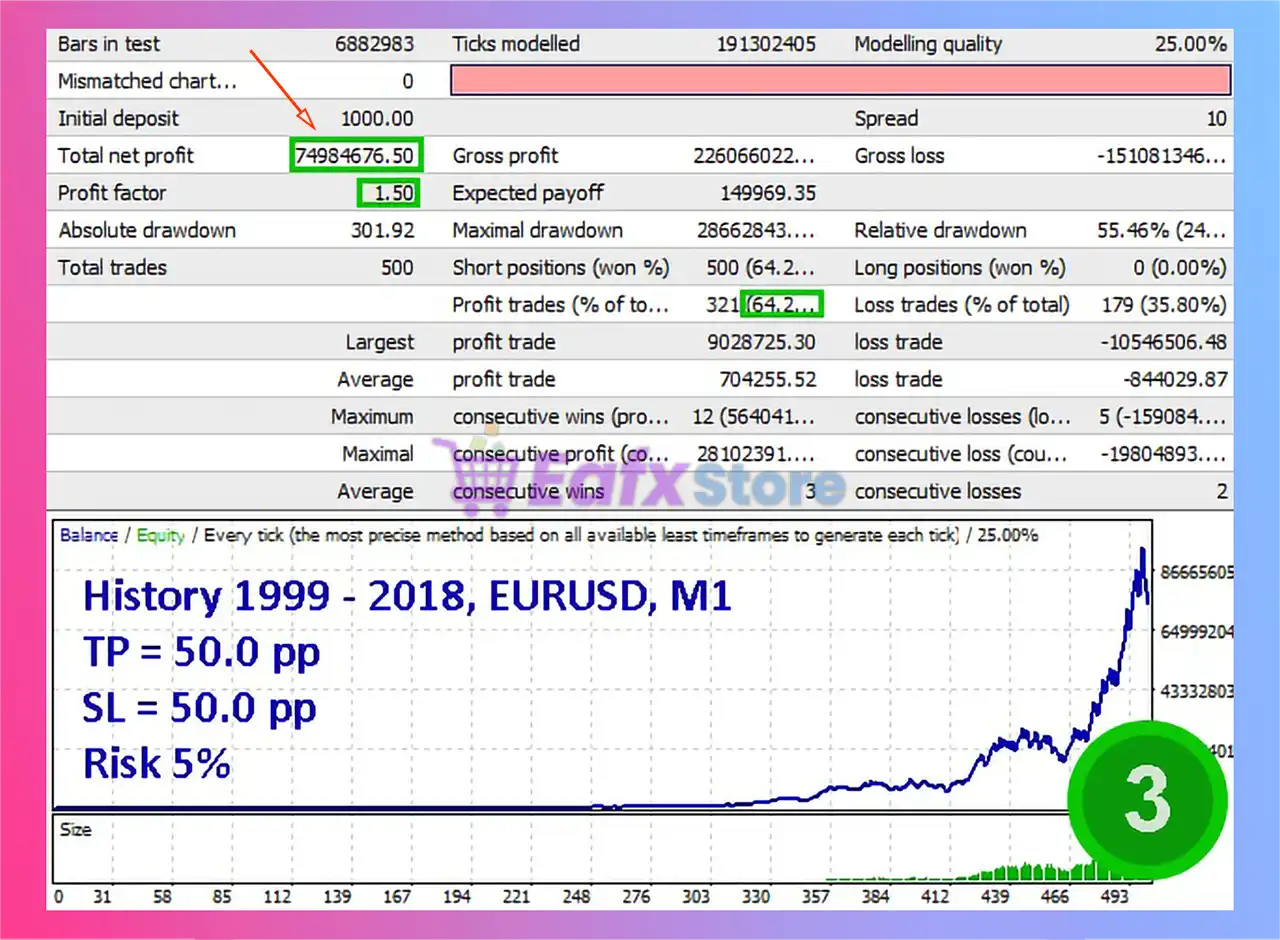This screenshot has width=1280, height=940.
Task: Select the Profit factor value 1.50
Action: tap(388, 193)
